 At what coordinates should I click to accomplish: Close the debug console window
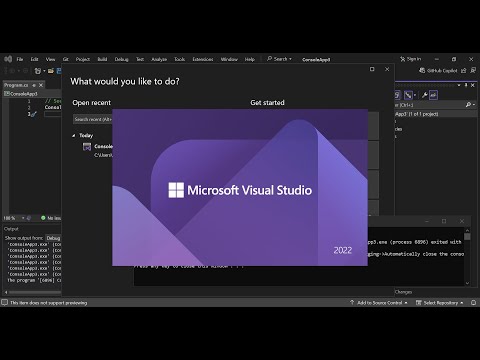pos(462,221)
